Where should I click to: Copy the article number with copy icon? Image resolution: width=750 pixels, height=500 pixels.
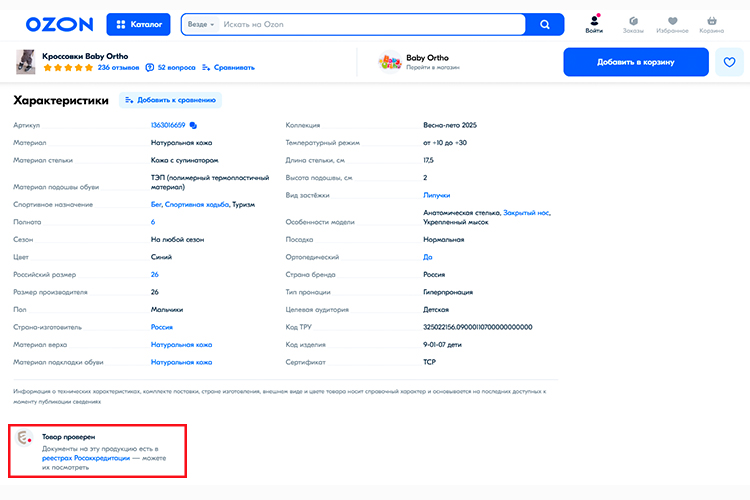[193, 125]
